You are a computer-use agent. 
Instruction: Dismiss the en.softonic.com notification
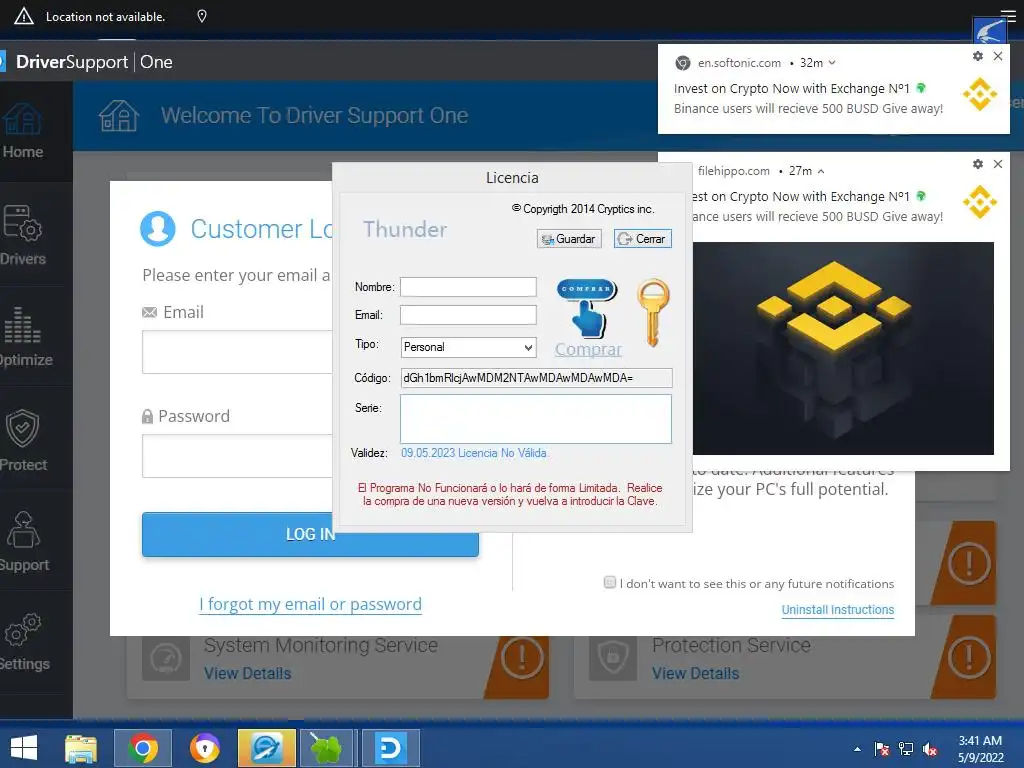point(998,56)
